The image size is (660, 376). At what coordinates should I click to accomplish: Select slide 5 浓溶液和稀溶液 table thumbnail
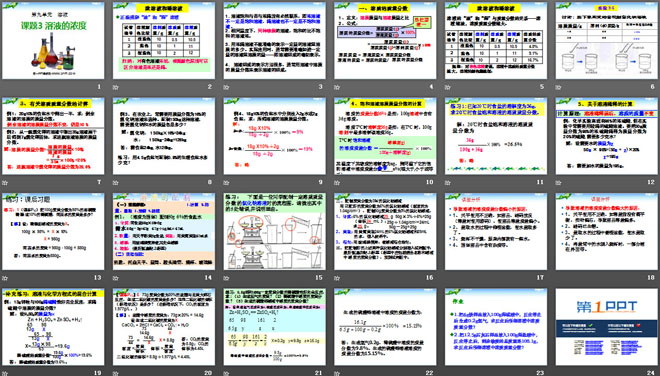496,40
